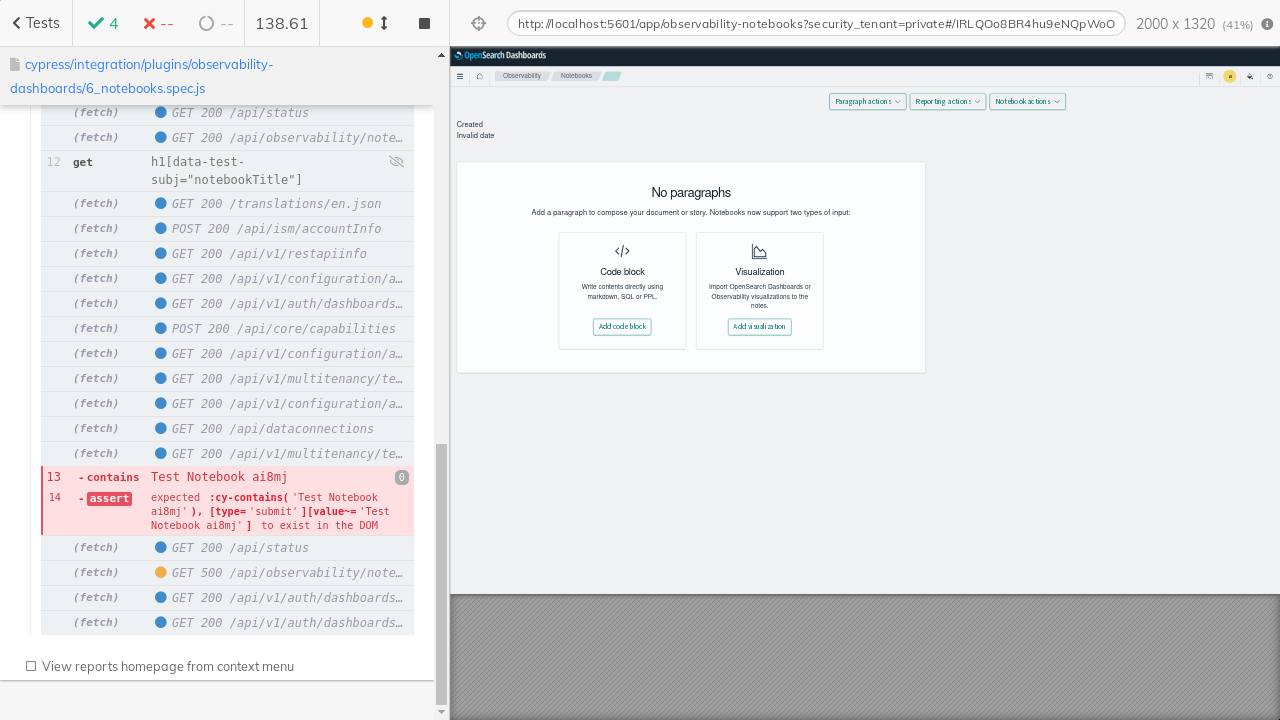This screenshot has height=720, width=1280.
Task: Toggle auto-scrolling arrow icon
Action: [384, 23]
